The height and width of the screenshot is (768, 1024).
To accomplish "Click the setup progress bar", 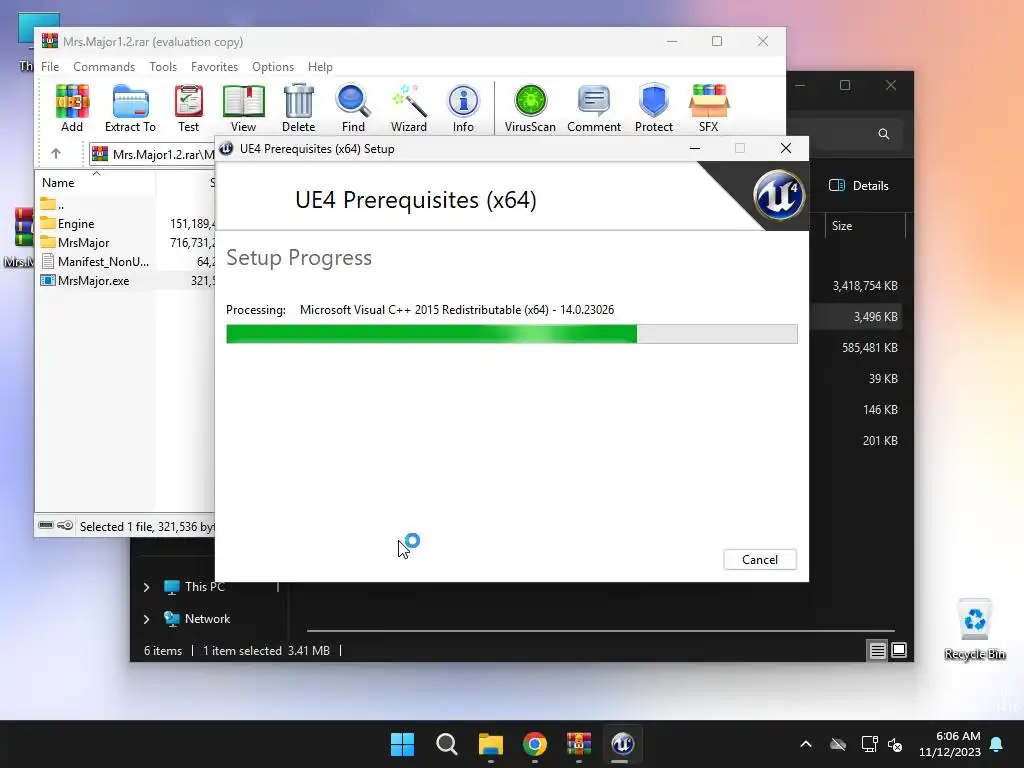I will 511,334.
